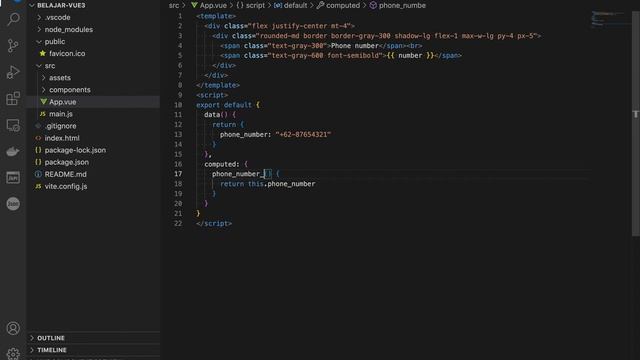
Task: Click the closing </script> tag on line 22
Action: coord(214,224)
